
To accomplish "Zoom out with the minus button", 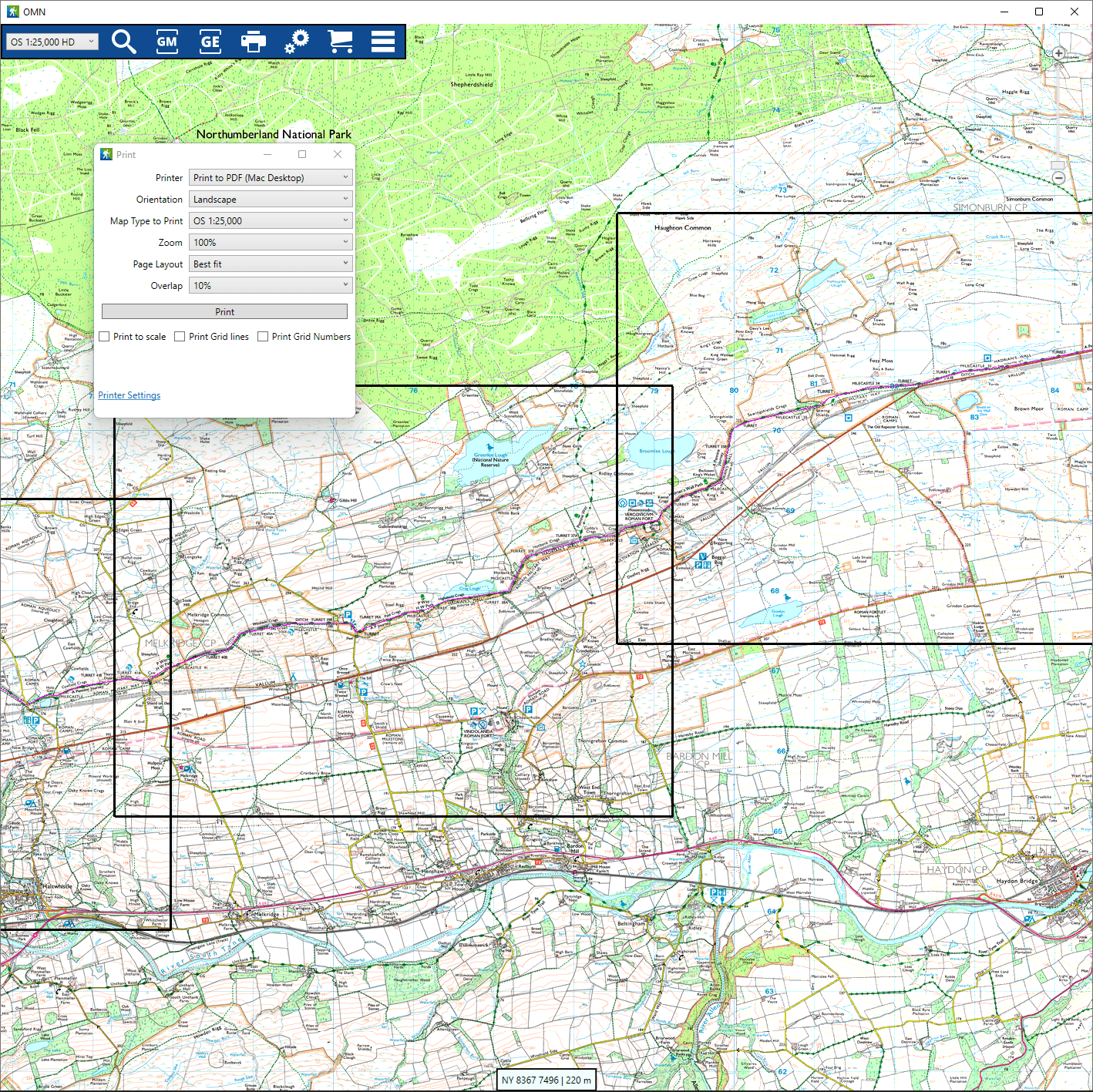I will pyautogui.click(x=1059, y=178).
